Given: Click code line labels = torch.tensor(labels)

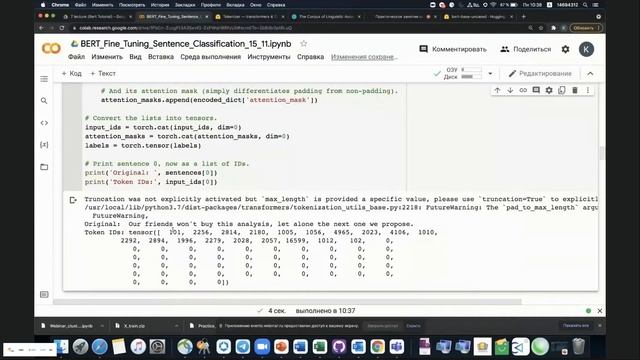Looking at the screenshot, I should click(143, 146).
